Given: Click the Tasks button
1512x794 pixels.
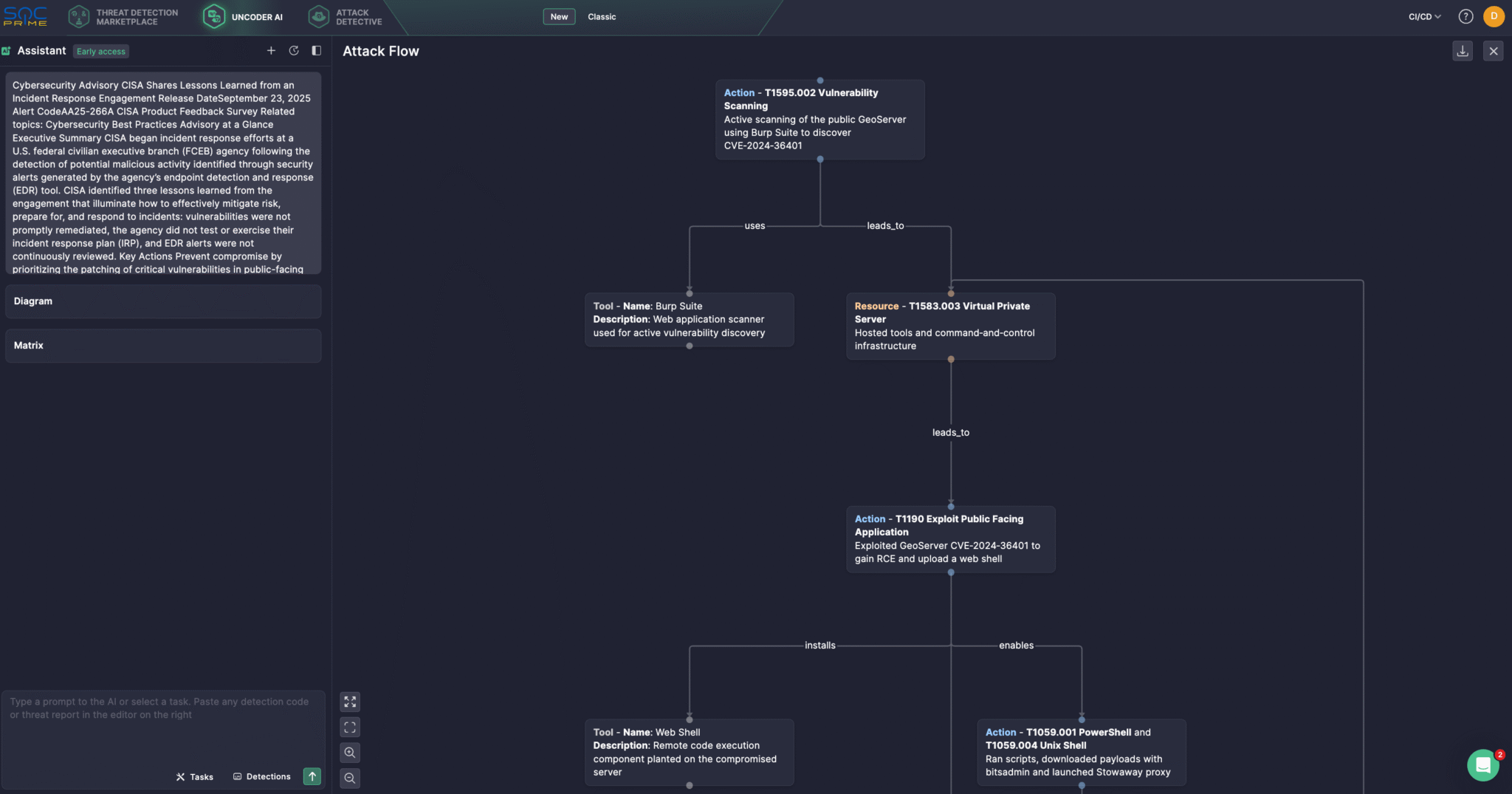Looking at the screenshot, I should [x=195, y=777].
